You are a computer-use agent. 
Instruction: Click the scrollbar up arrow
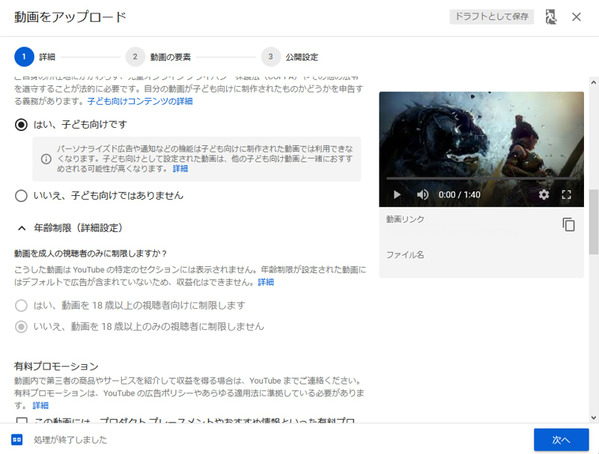point(593,82)
